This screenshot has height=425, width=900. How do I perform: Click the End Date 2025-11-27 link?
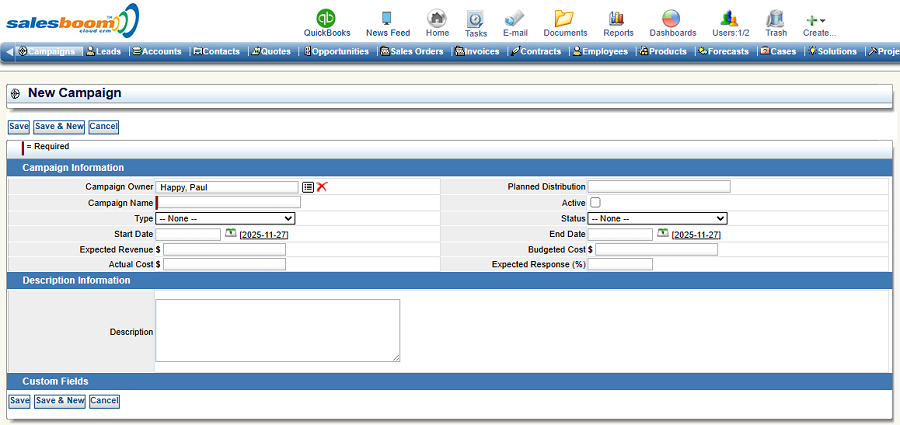pos(696,234)
